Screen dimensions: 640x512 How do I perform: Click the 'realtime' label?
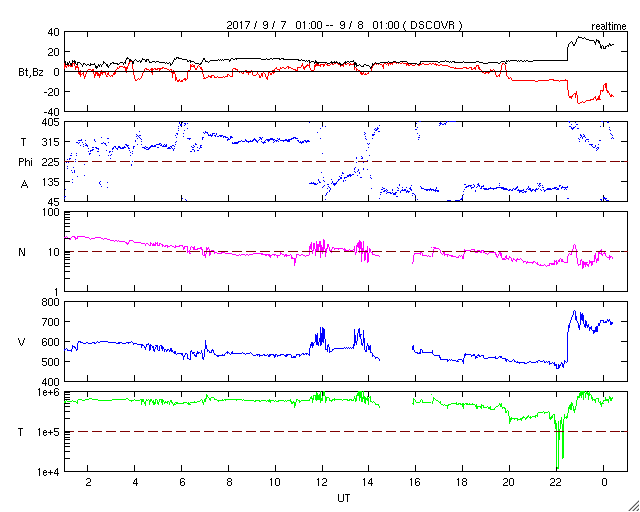[x=609, y=27]
